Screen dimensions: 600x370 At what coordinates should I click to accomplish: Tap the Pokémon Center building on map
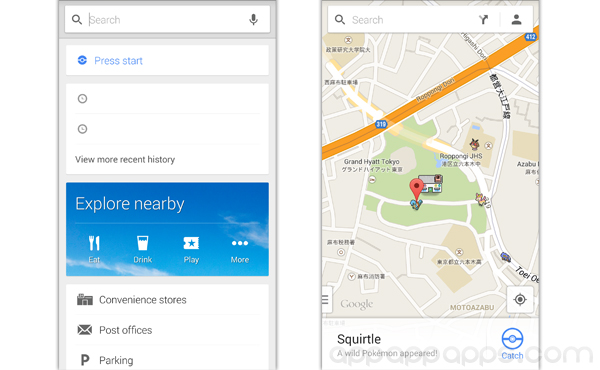pyautogui.click(x=431, y=183)
